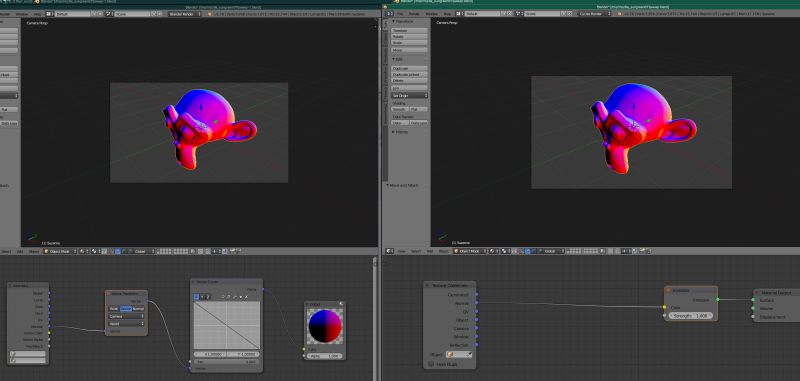This screenshot has height=381, width=800.
Task: Open the Blender Render engine dropdown
Action: tap(185, 14)
